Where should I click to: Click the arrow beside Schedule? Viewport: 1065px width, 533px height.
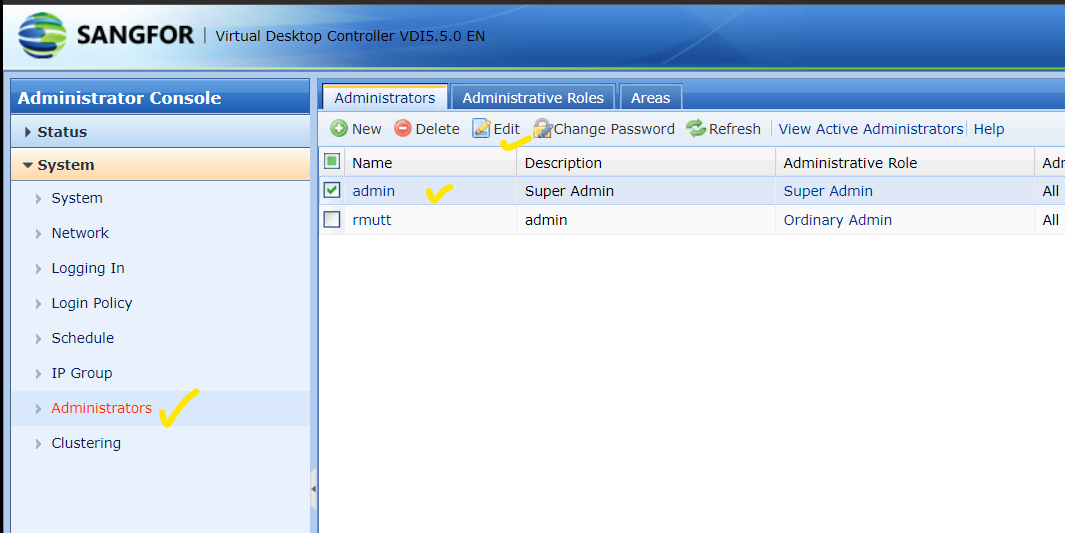pyautogui.click(x=39, y=338)
